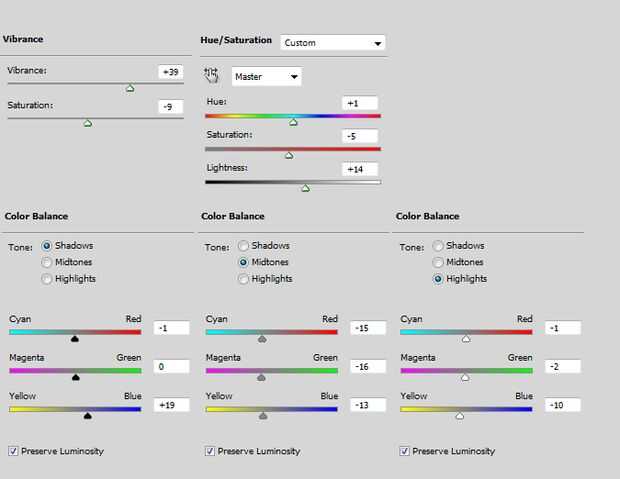Select Shadows in the middle Color Balance panel

point(243,246)
